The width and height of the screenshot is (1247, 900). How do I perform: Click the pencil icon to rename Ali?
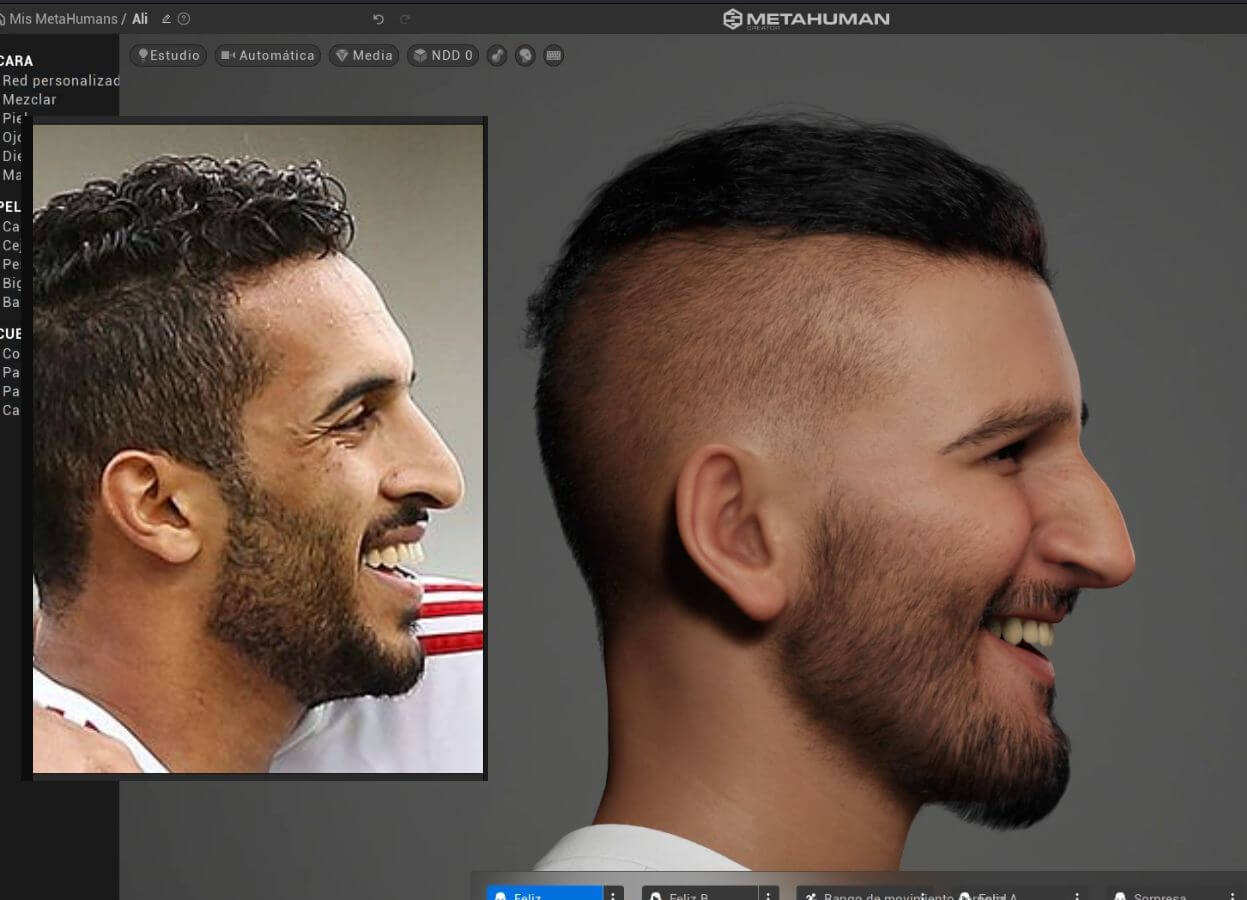[x=166, y=19]
